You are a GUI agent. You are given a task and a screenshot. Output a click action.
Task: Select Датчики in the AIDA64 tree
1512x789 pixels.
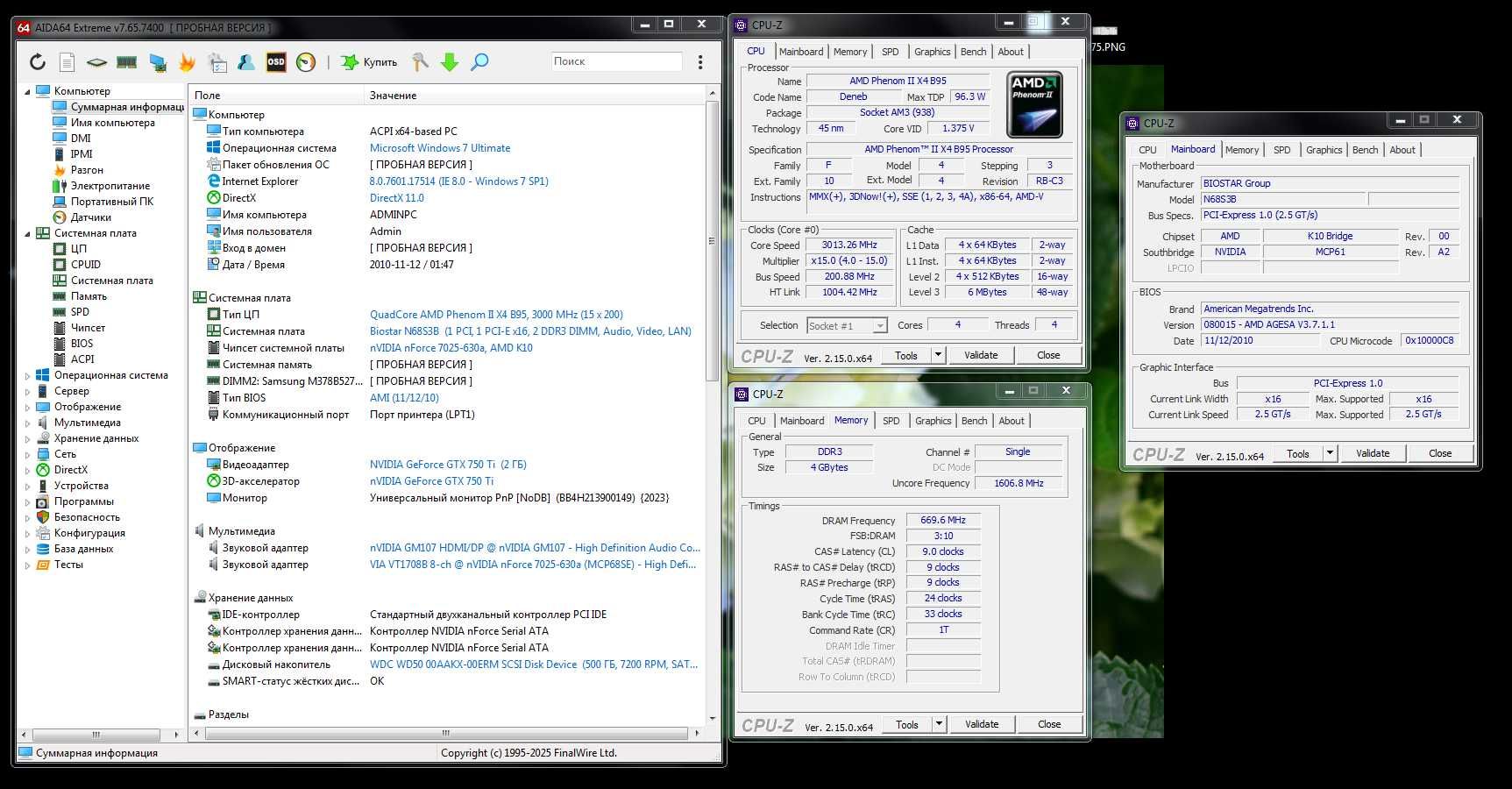[x=90, y=217]
